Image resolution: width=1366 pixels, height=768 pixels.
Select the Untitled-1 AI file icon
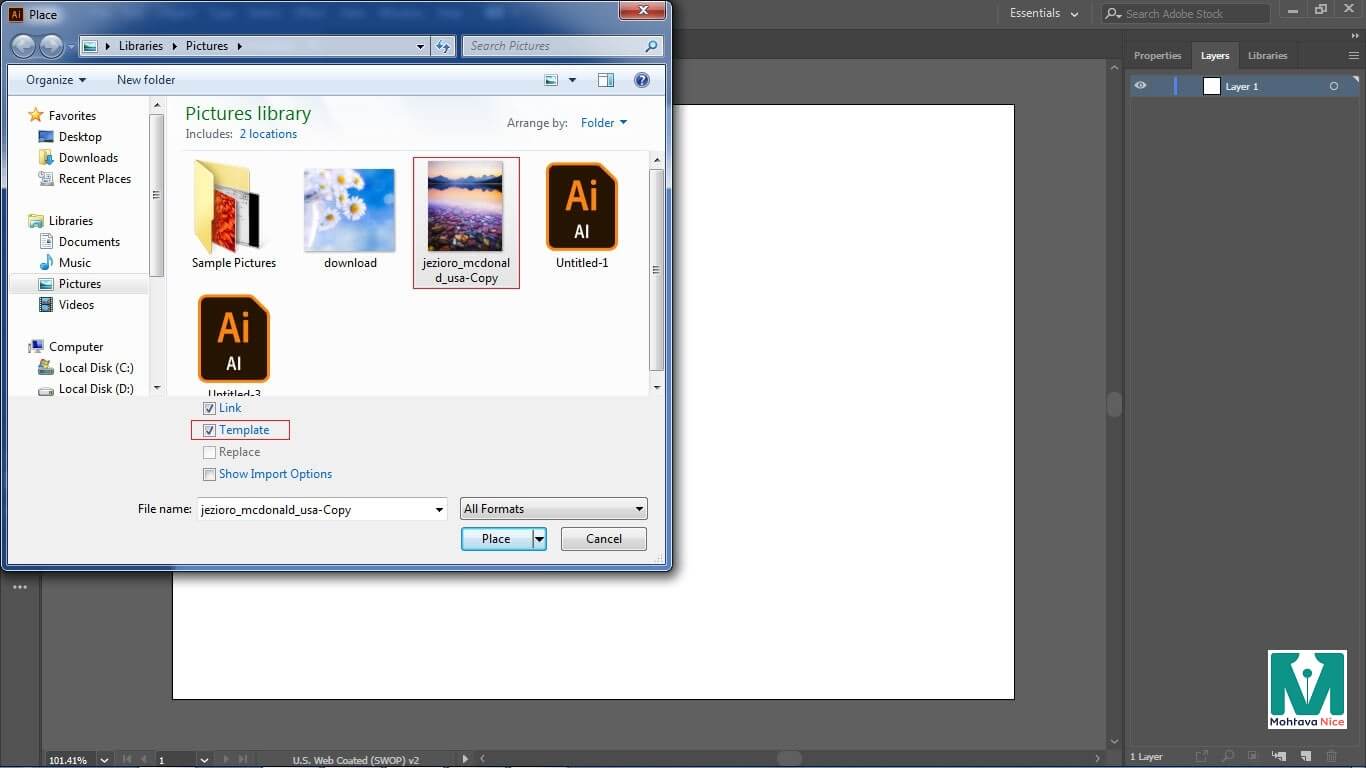[x=582, y=208]
